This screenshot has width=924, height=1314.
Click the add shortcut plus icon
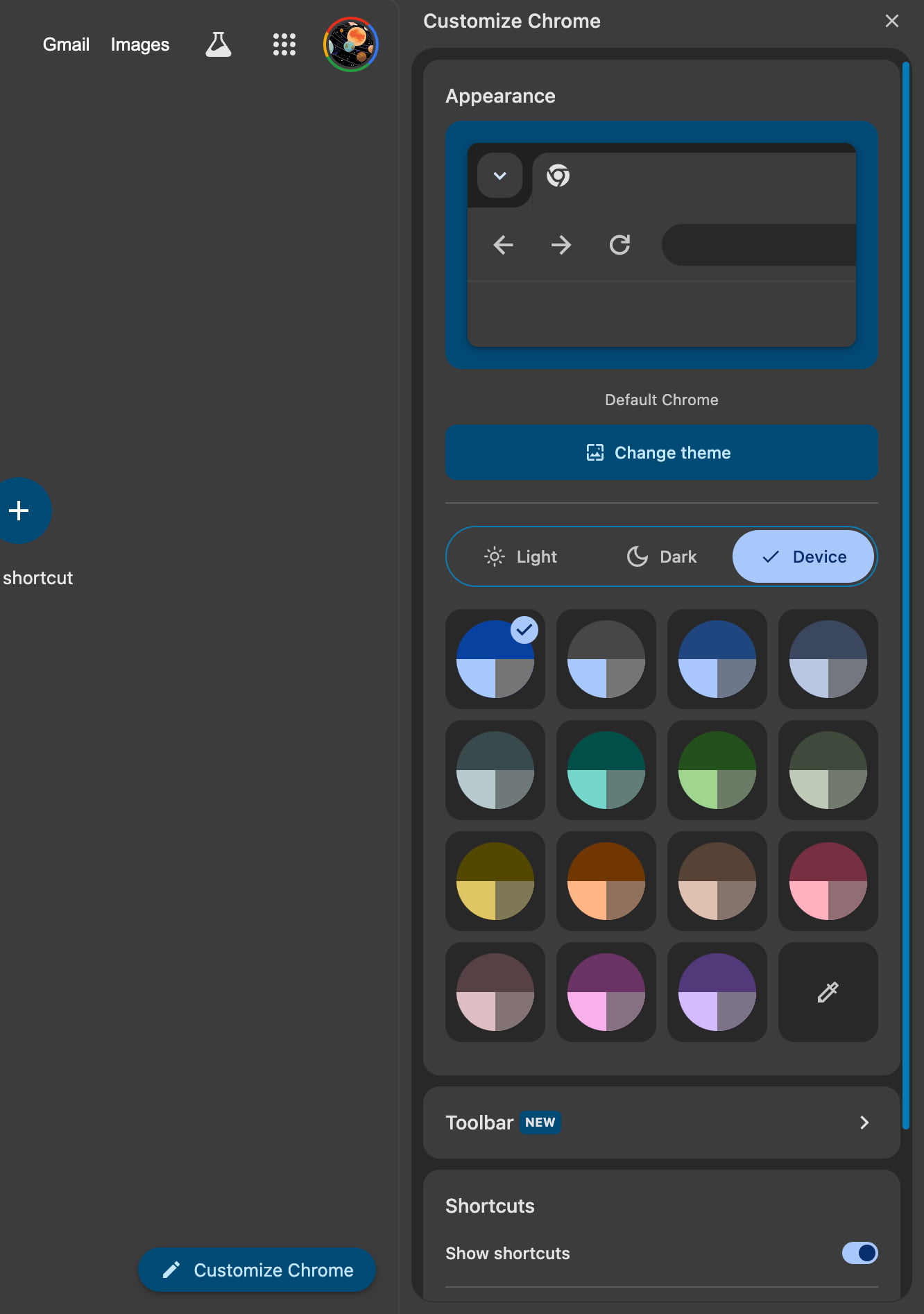coord(19,511)
